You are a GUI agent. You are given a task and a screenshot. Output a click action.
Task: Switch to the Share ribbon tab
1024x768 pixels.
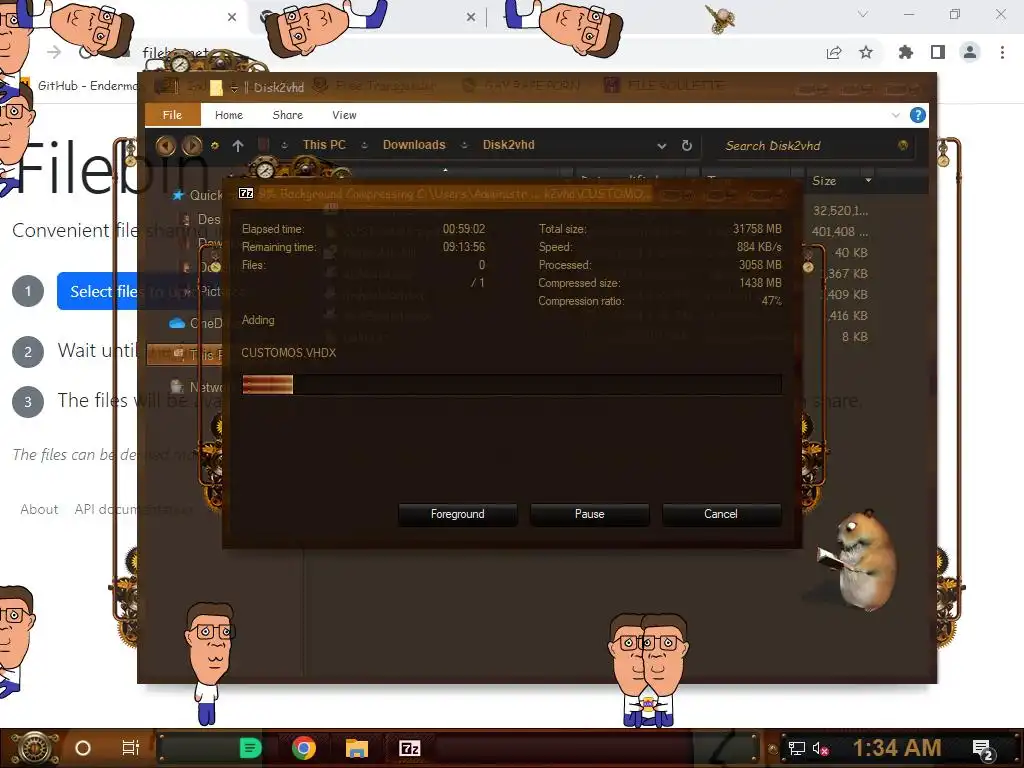pyautogui.click(x=287, y=115)
